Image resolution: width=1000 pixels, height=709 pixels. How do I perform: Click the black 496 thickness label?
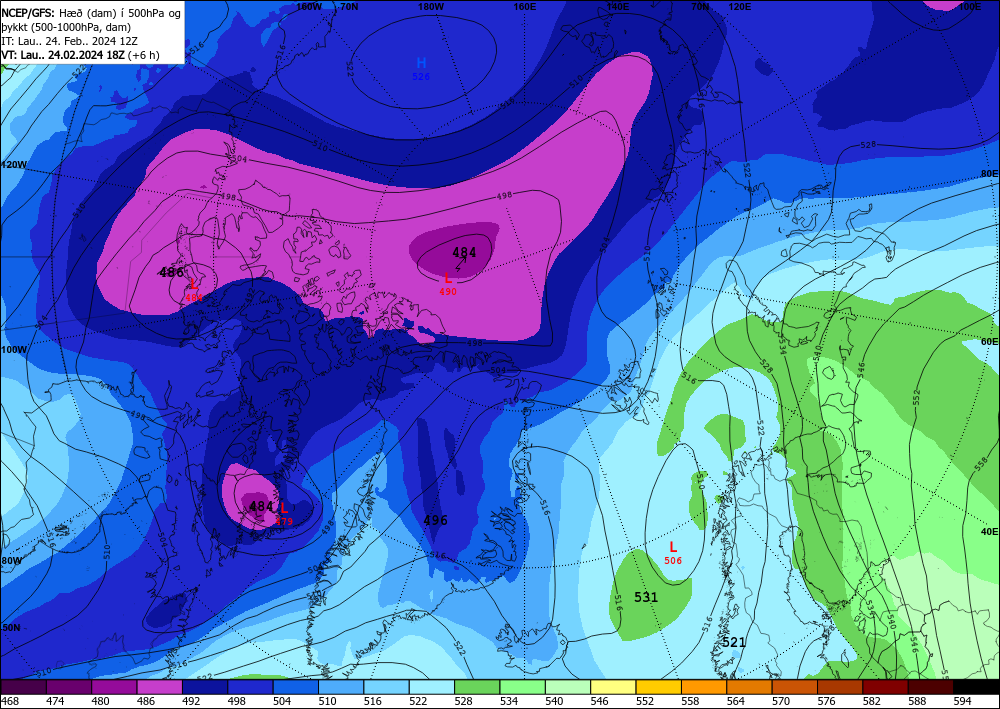click(436, 520)
